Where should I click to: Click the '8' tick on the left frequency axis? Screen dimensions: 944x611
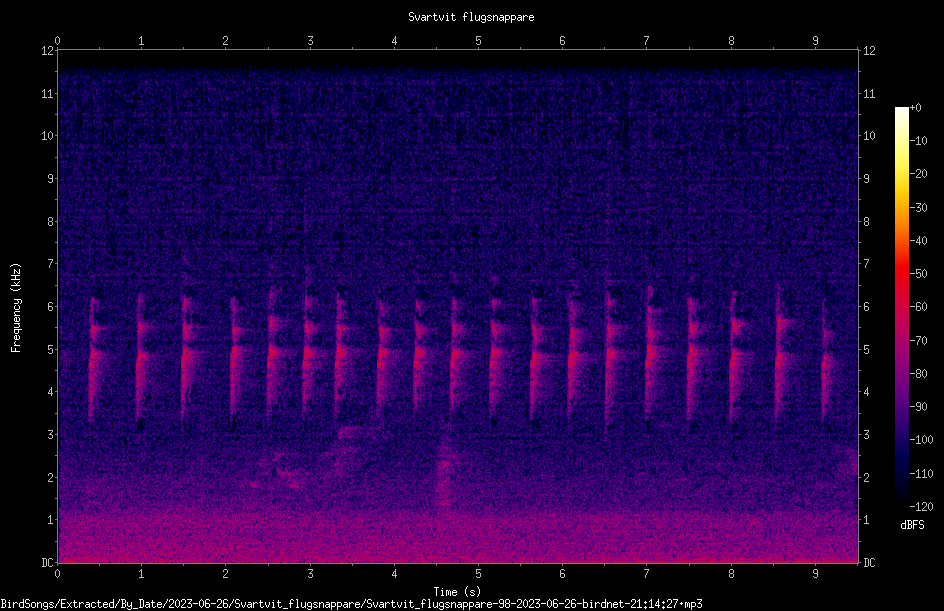click(x=51, y=222)
